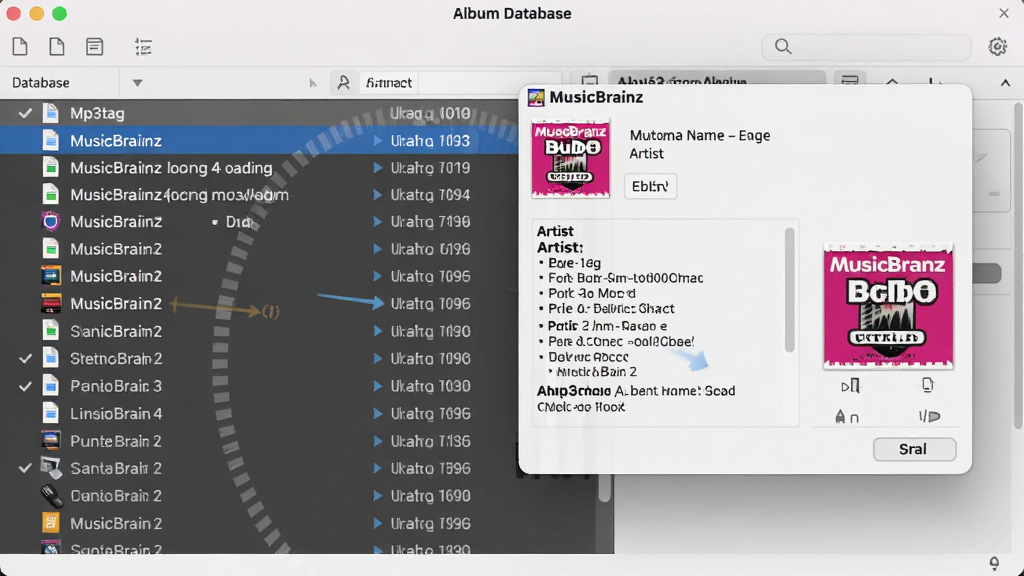The image size is (1024, 576).
Task: Toggle the checkmark on Mp3tag row
Action: [25, 113]
